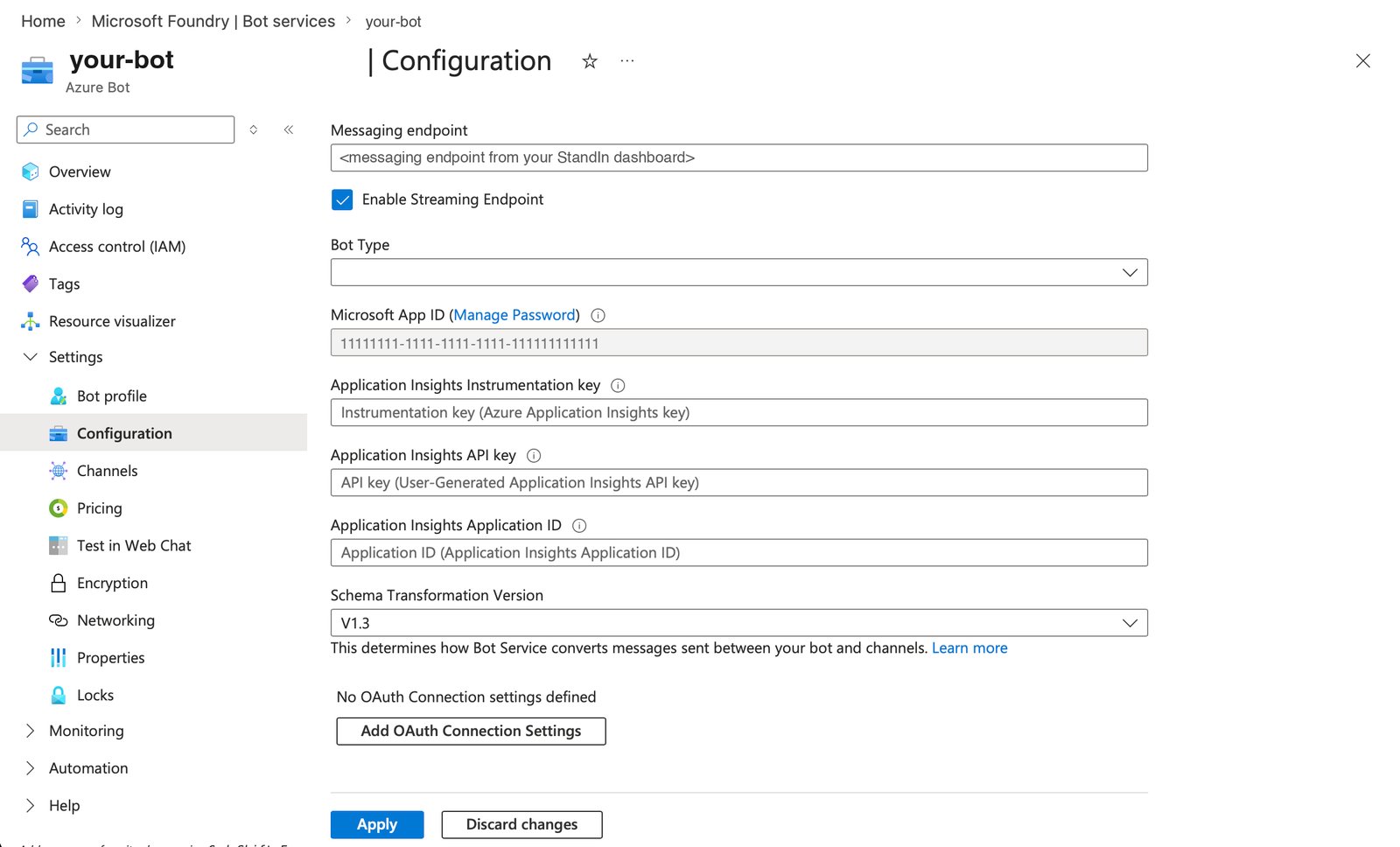Click the Resource visualizer icon
1400x847 pixels.
[31, 321]
